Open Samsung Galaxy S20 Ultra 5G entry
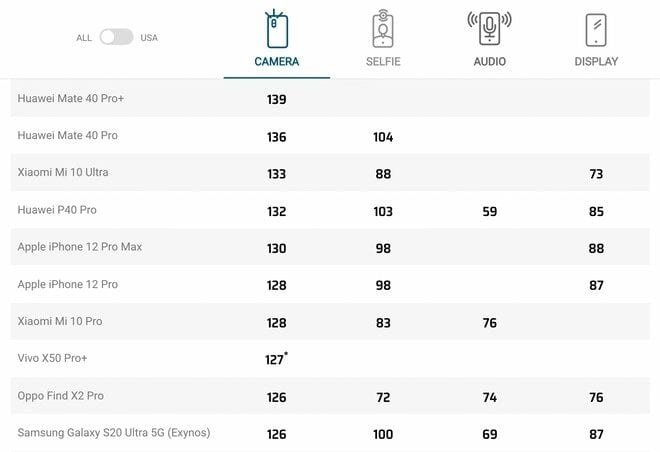The width and height of the screenshot is (660, 452). 114,433
